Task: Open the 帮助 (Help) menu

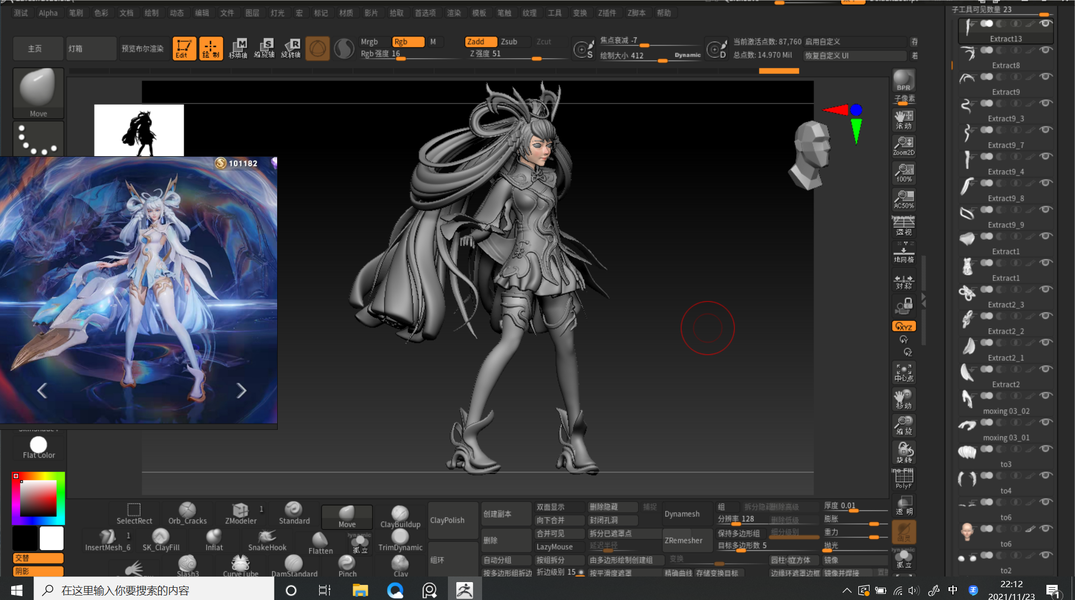Action: [x=664, y=13]
